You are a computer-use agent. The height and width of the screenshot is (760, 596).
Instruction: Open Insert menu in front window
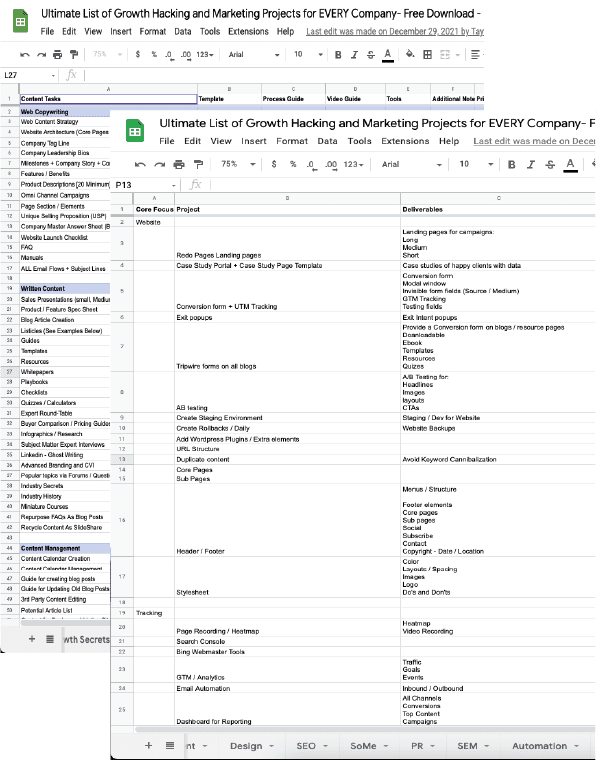pos(254,141)
